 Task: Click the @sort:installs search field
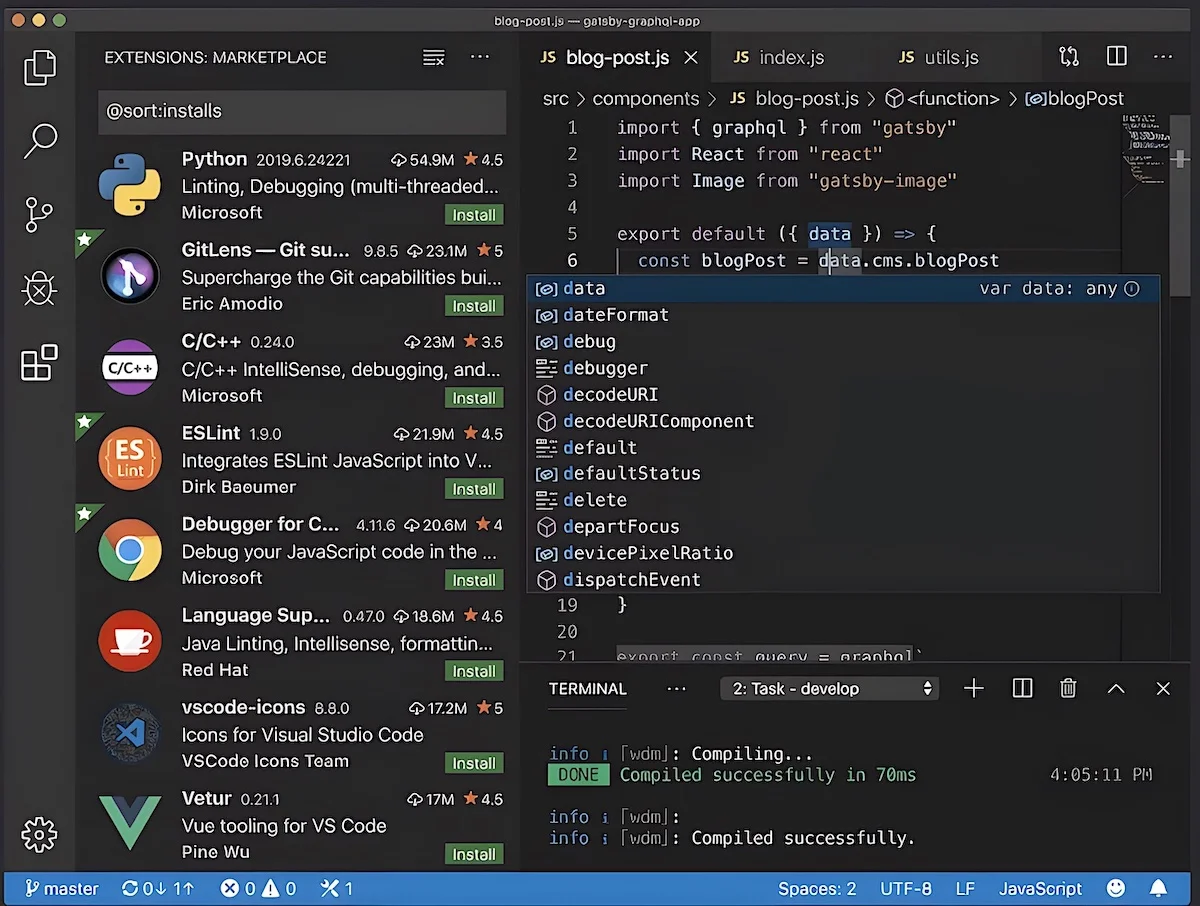pos(302,111)
